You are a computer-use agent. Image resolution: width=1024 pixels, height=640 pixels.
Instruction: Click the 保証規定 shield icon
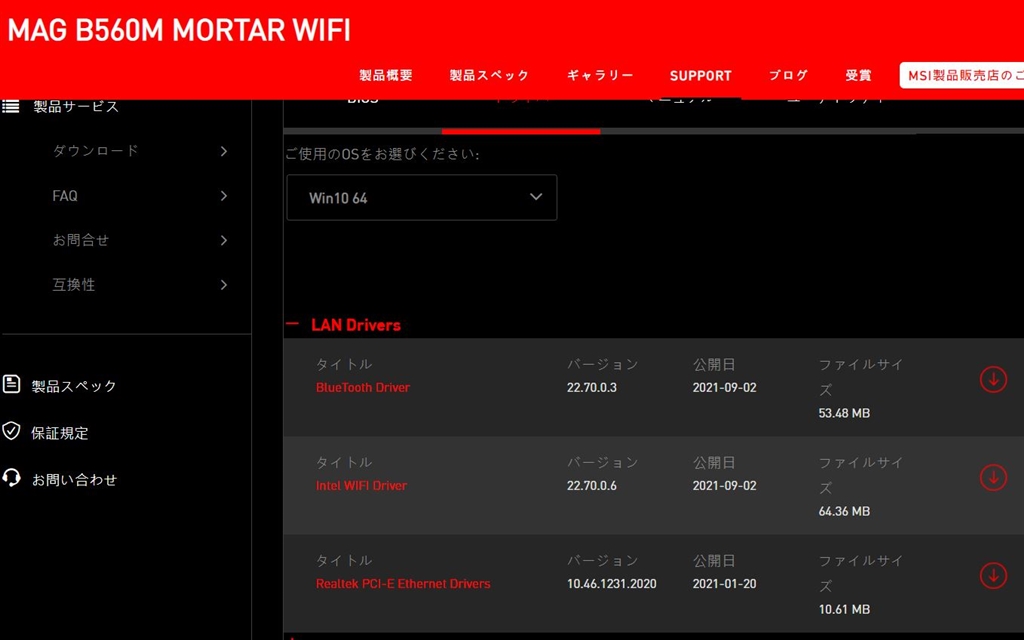coord(11,431)
